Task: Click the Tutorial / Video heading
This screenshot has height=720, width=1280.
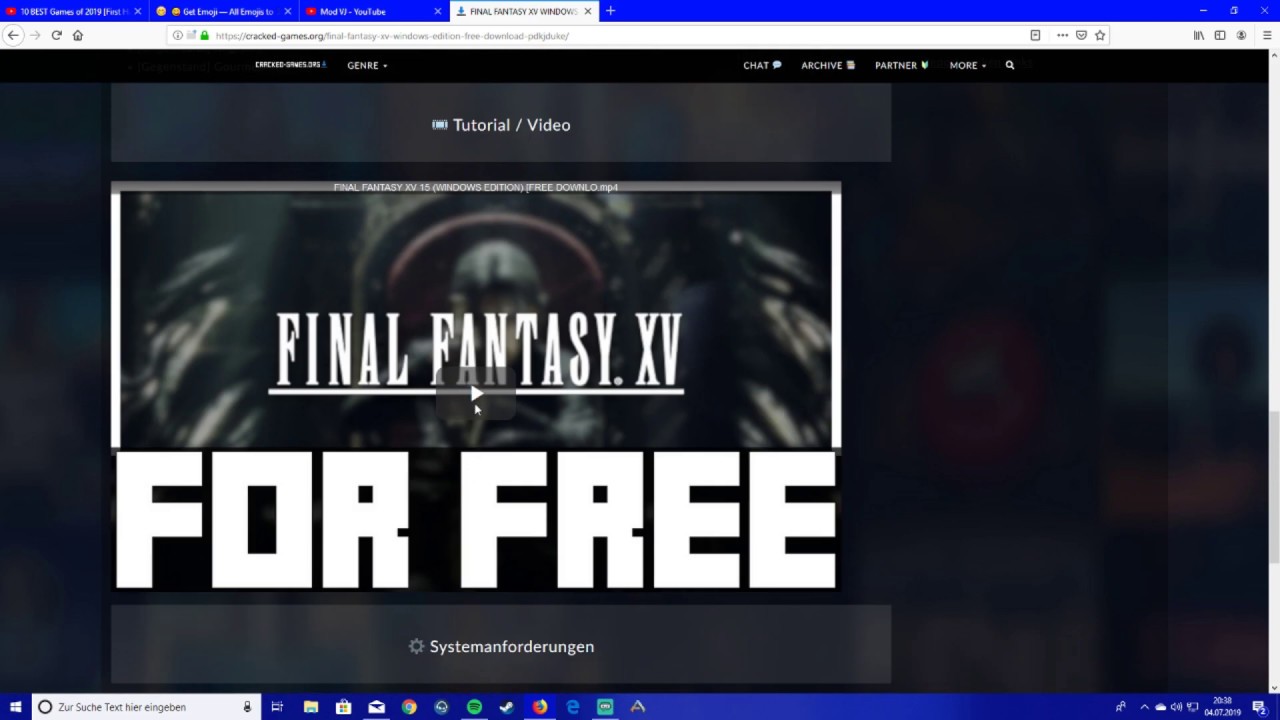Action: 501,125
